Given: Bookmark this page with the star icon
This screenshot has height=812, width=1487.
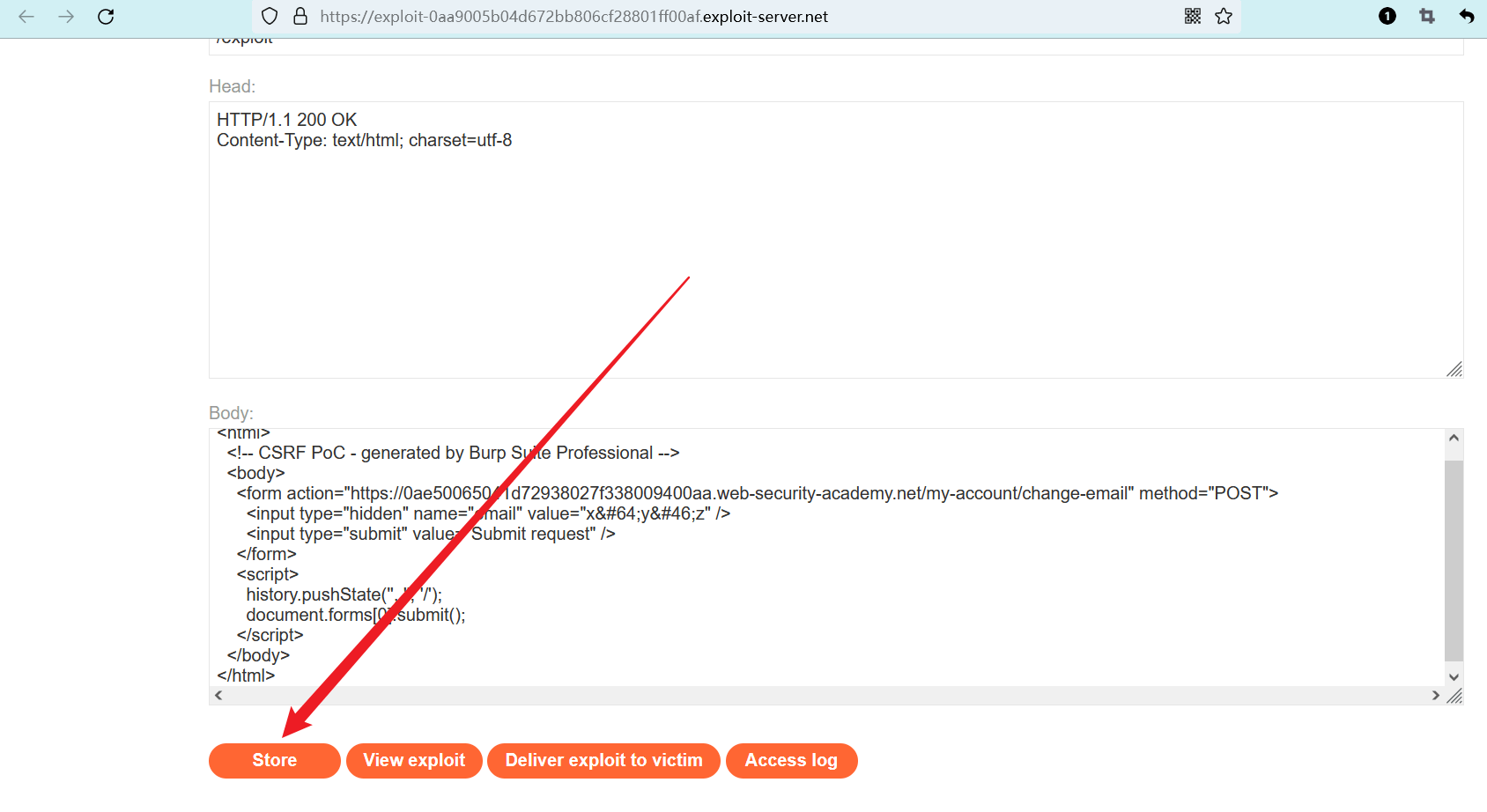Looking at the screenshot, I should pos(1224,16).
